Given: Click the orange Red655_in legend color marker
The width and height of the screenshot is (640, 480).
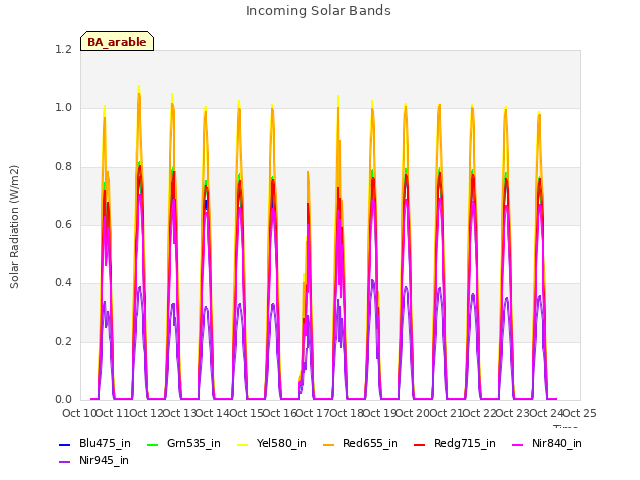Looking at the screenshot, I should 329,444.
